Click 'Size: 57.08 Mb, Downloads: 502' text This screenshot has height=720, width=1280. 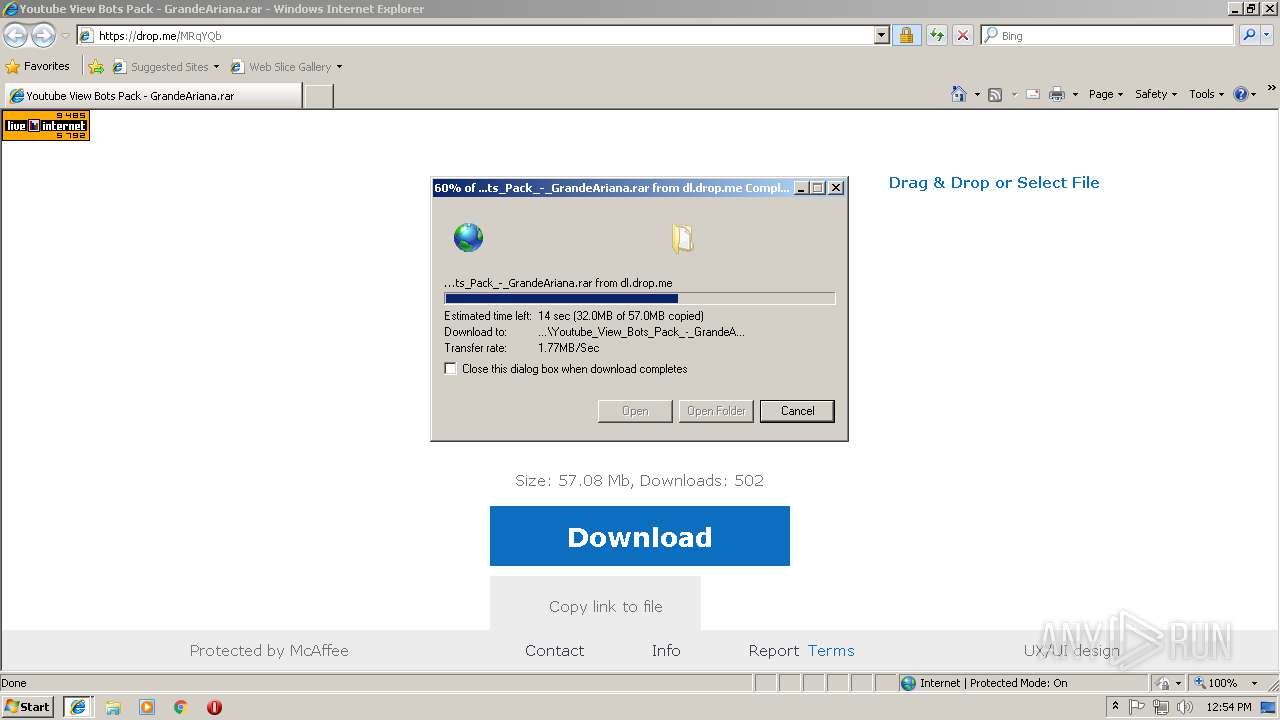click(x=639, y=480)
